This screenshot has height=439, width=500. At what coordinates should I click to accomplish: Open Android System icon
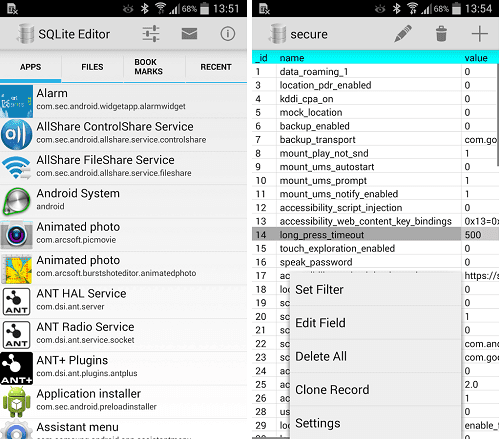[x=17, y=201]
